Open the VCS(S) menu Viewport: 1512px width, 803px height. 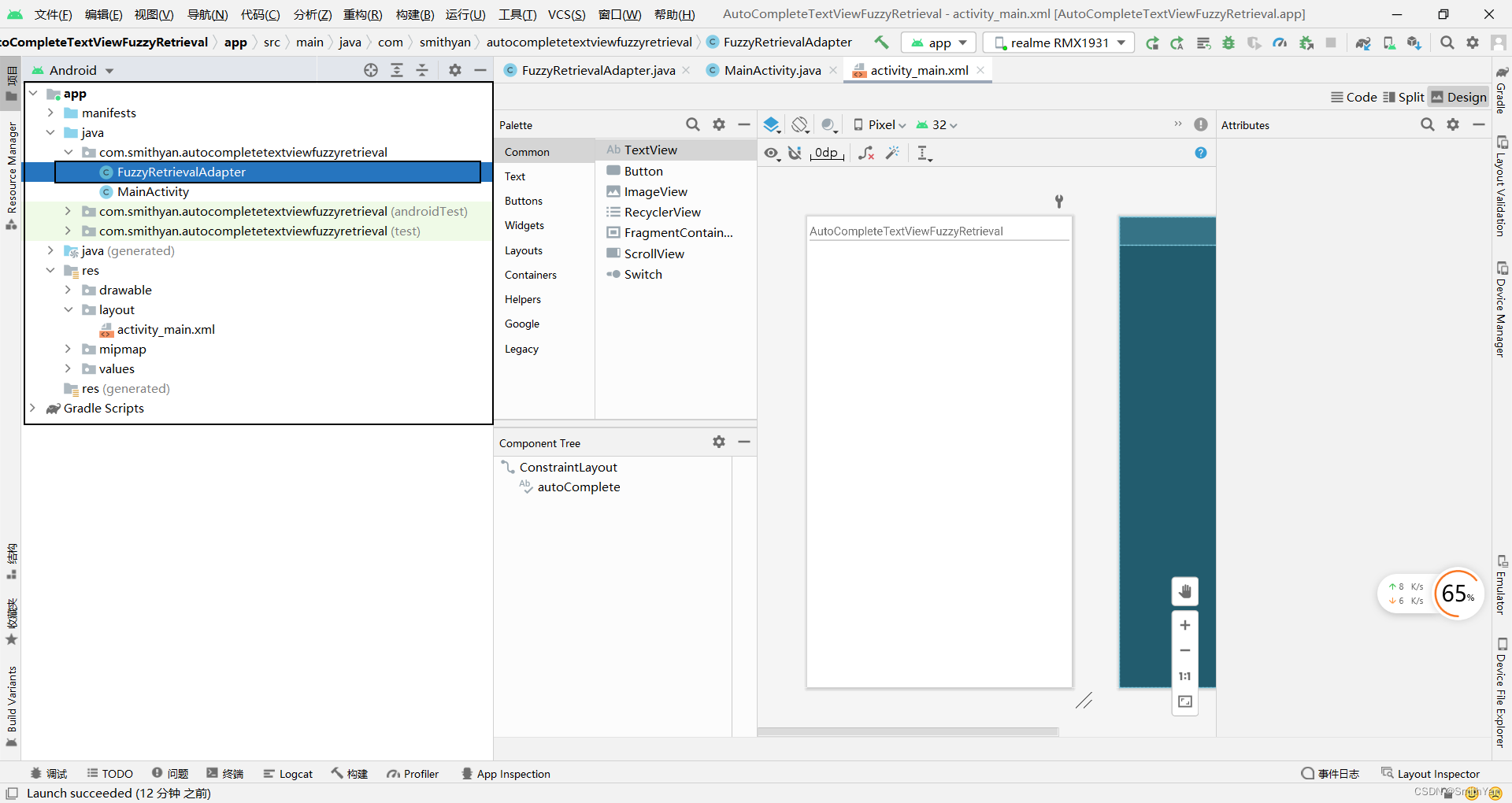[x=566, y=14]
